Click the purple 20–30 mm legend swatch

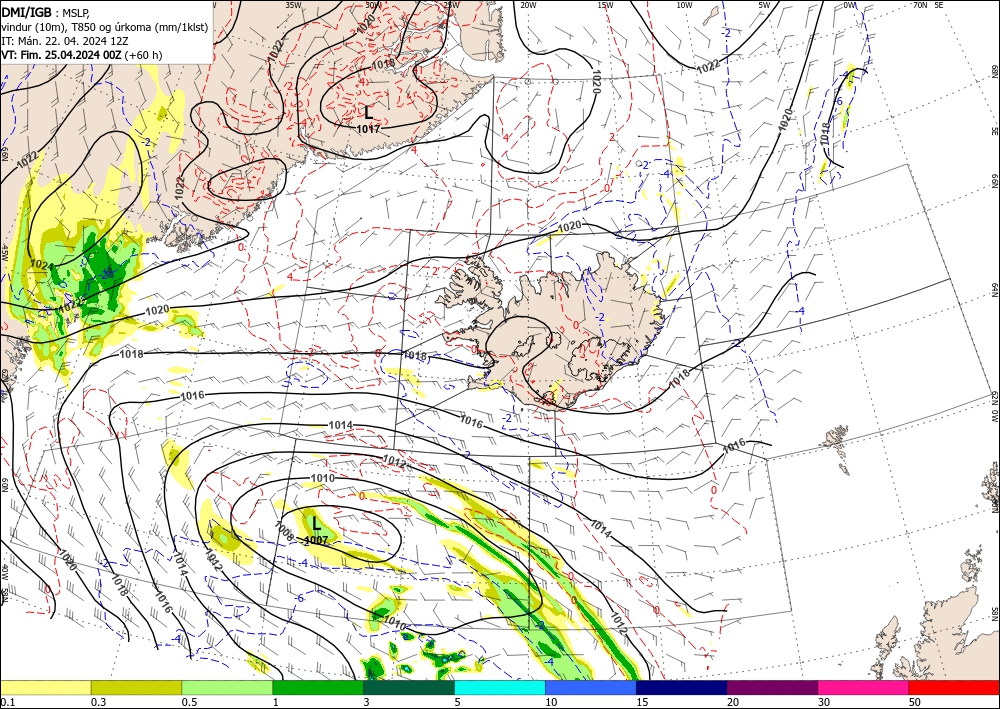772,687
